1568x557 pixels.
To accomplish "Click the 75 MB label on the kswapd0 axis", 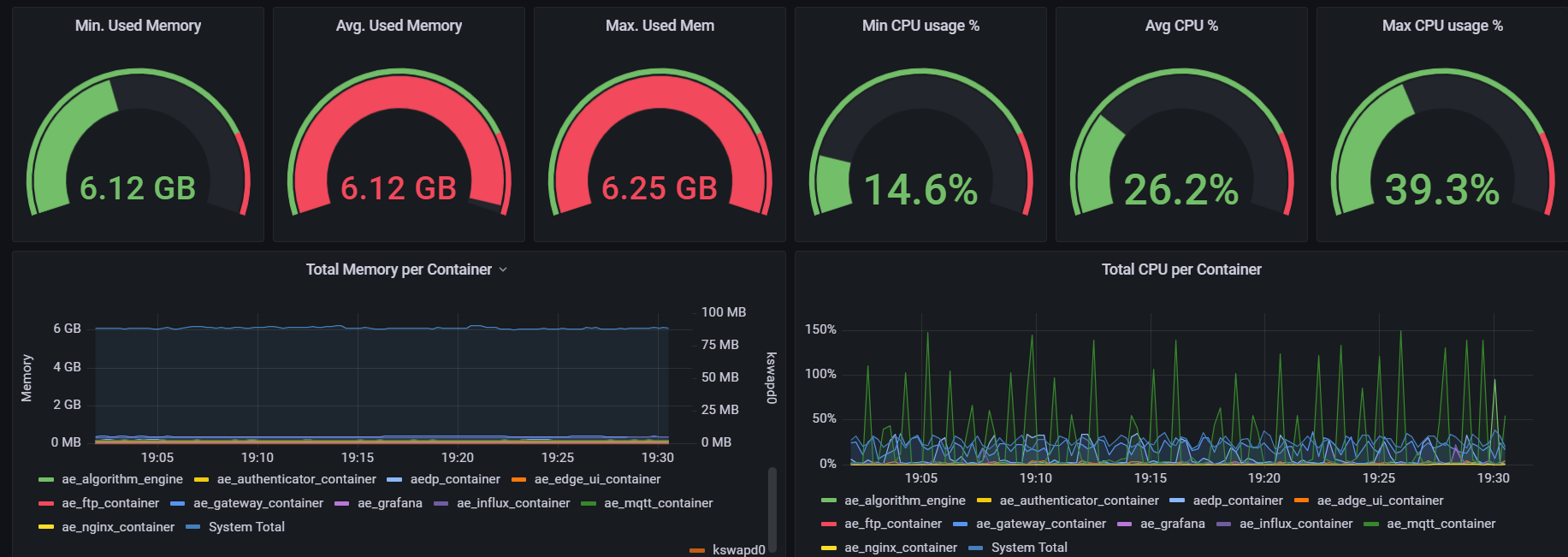I will pos(720,345).
